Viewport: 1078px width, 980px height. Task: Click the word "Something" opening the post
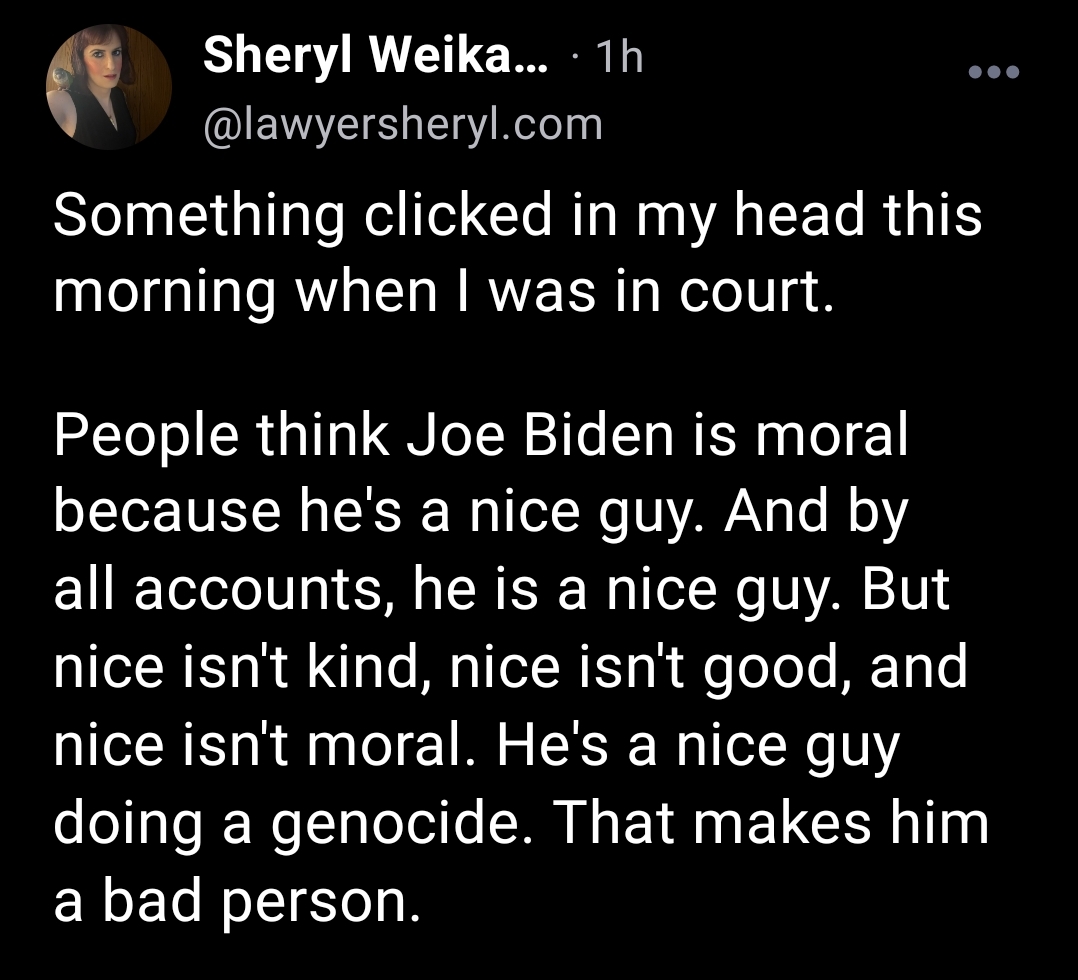pos(199,217)
